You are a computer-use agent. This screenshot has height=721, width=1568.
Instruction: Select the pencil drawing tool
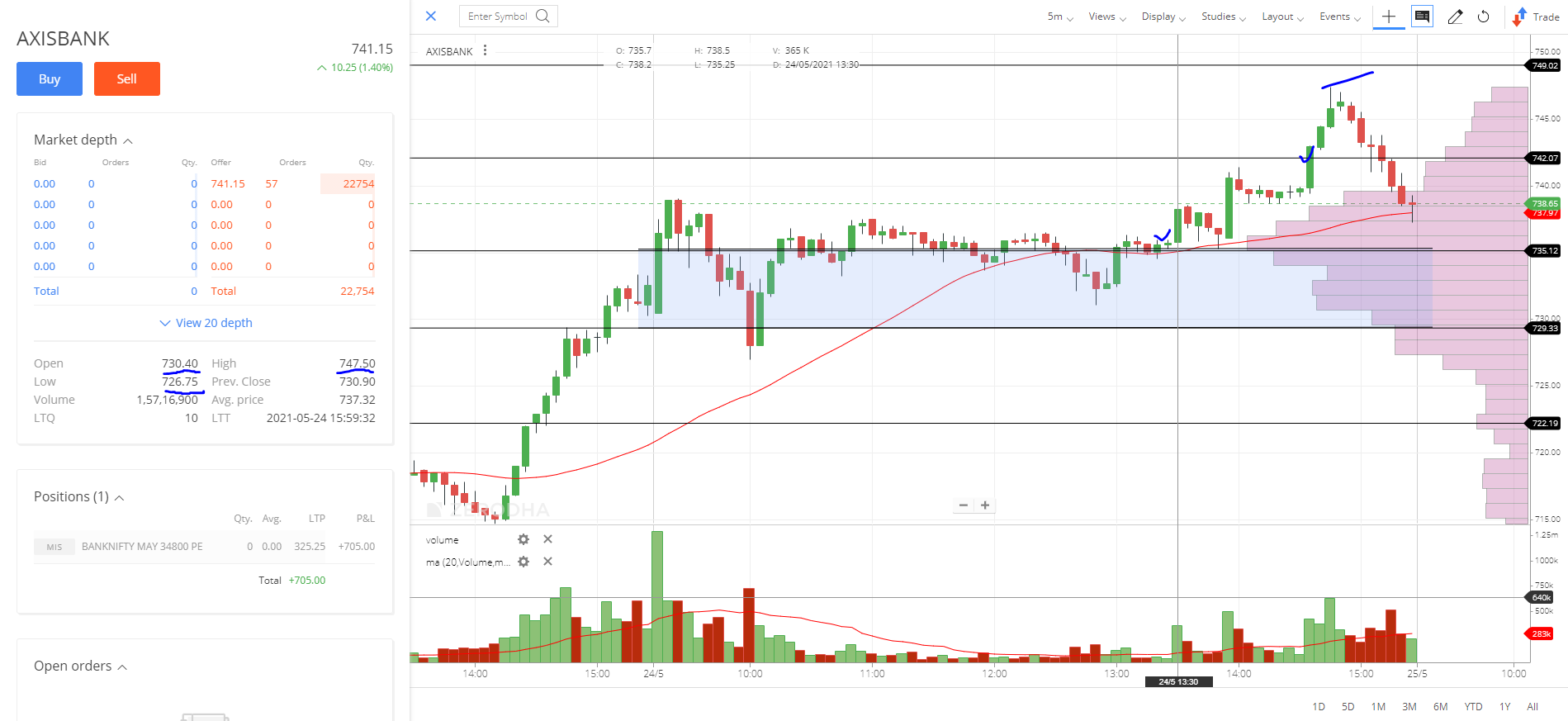point(1455,17)
